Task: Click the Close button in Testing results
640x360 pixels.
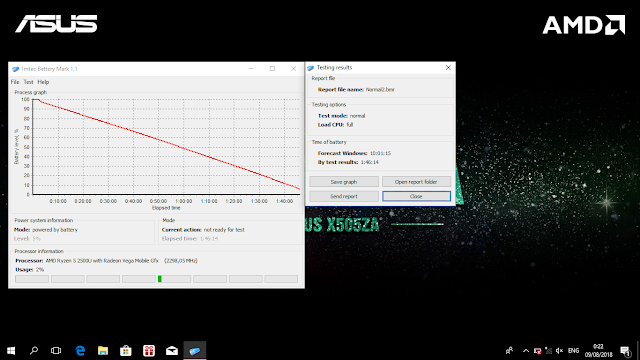Action: coord(416,196)
